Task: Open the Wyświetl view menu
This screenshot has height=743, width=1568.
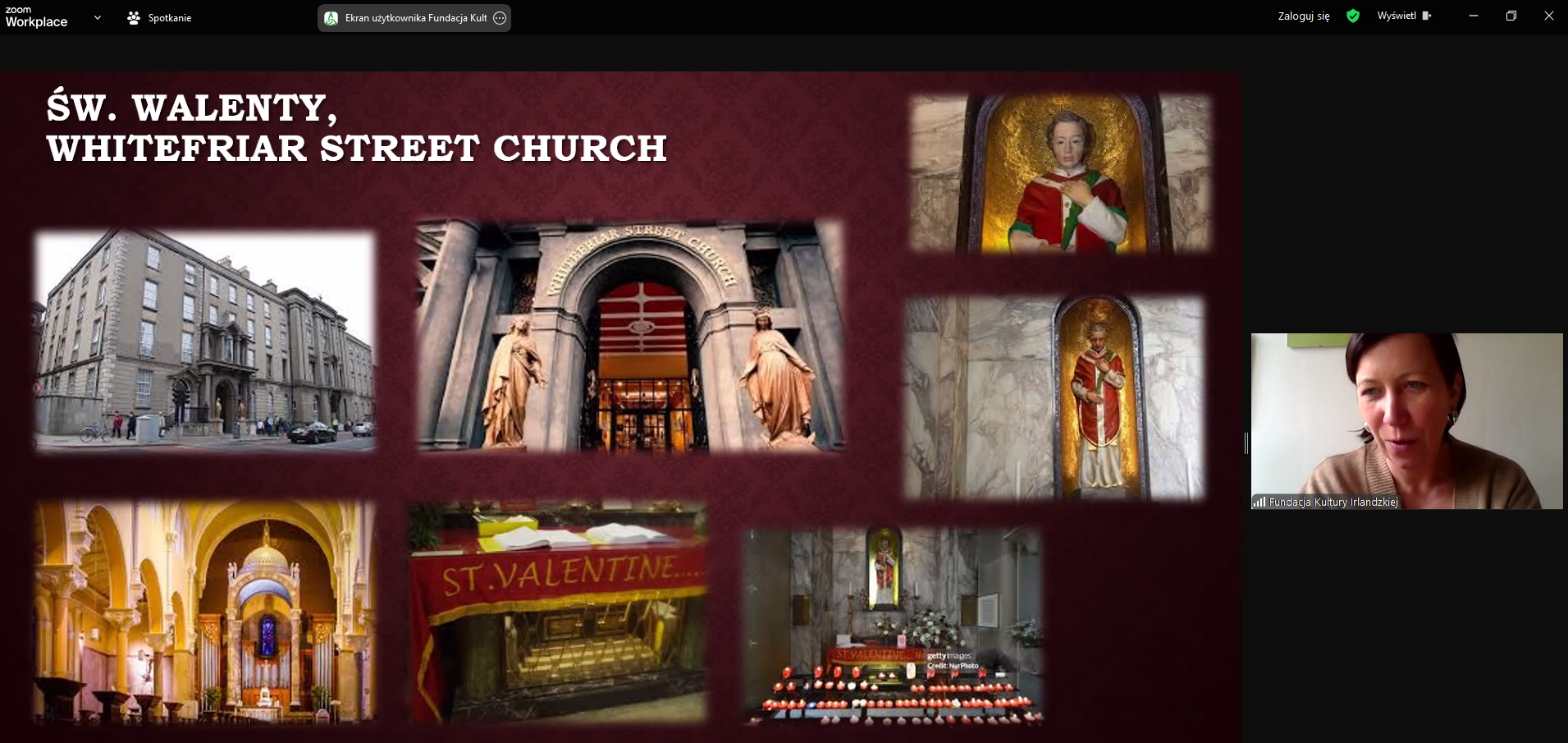Action: [x=1403, y=16]
